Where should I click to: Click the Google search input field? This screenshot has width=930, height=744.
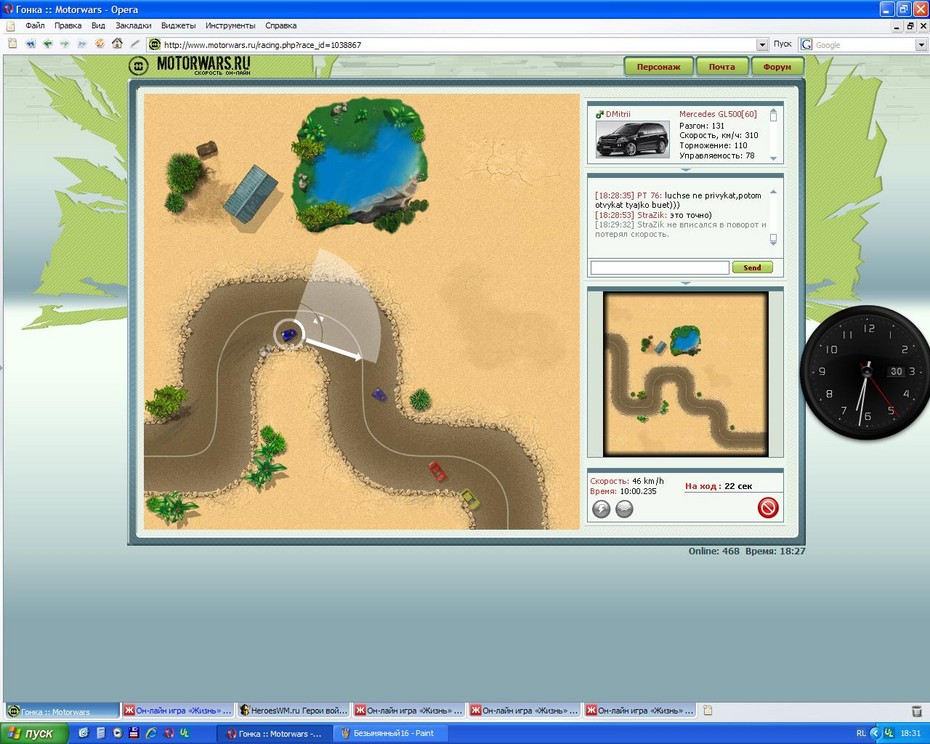pos(864,44)
